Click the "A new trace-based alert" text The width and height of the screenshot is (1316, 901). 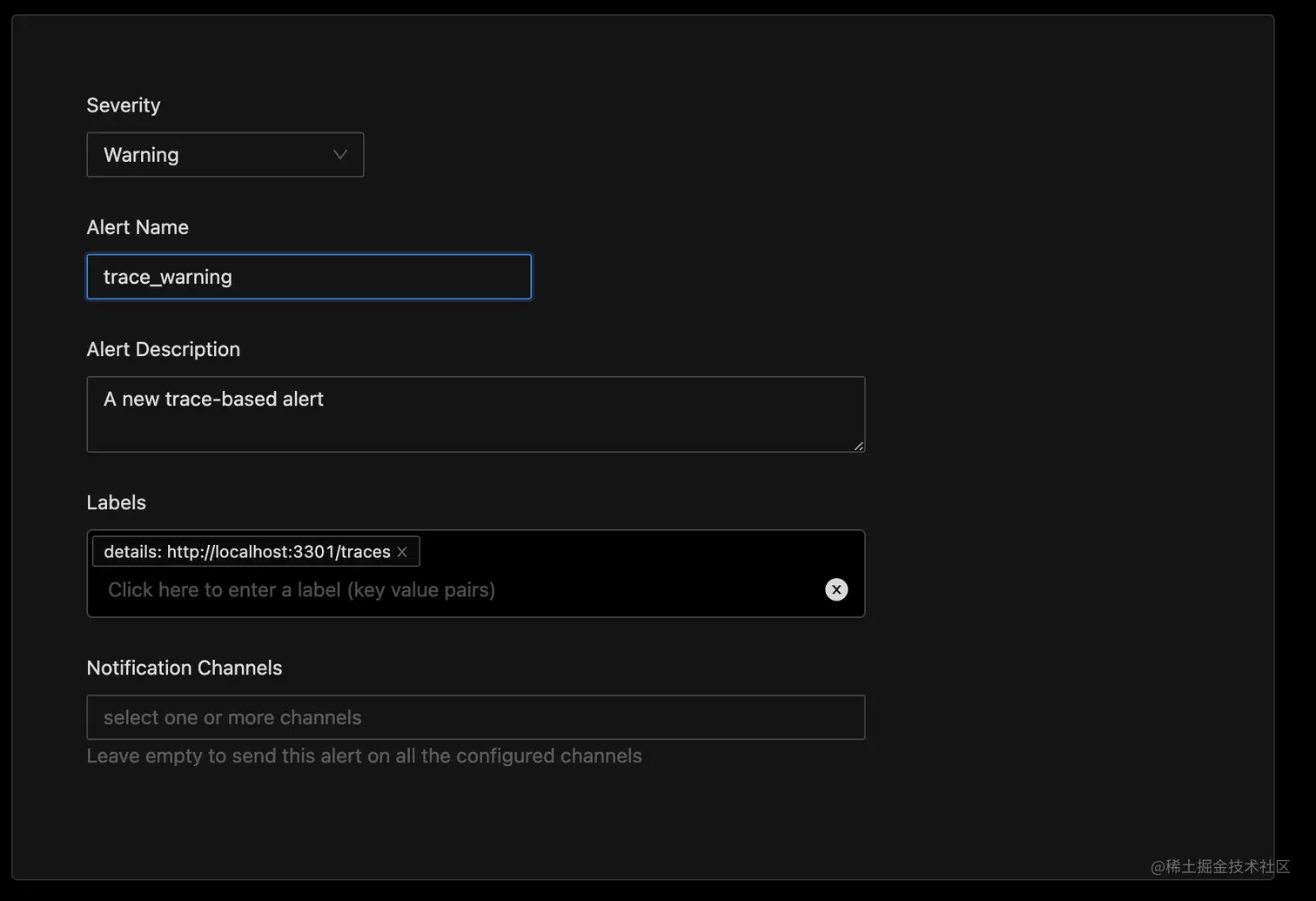(x=213, y=400)
